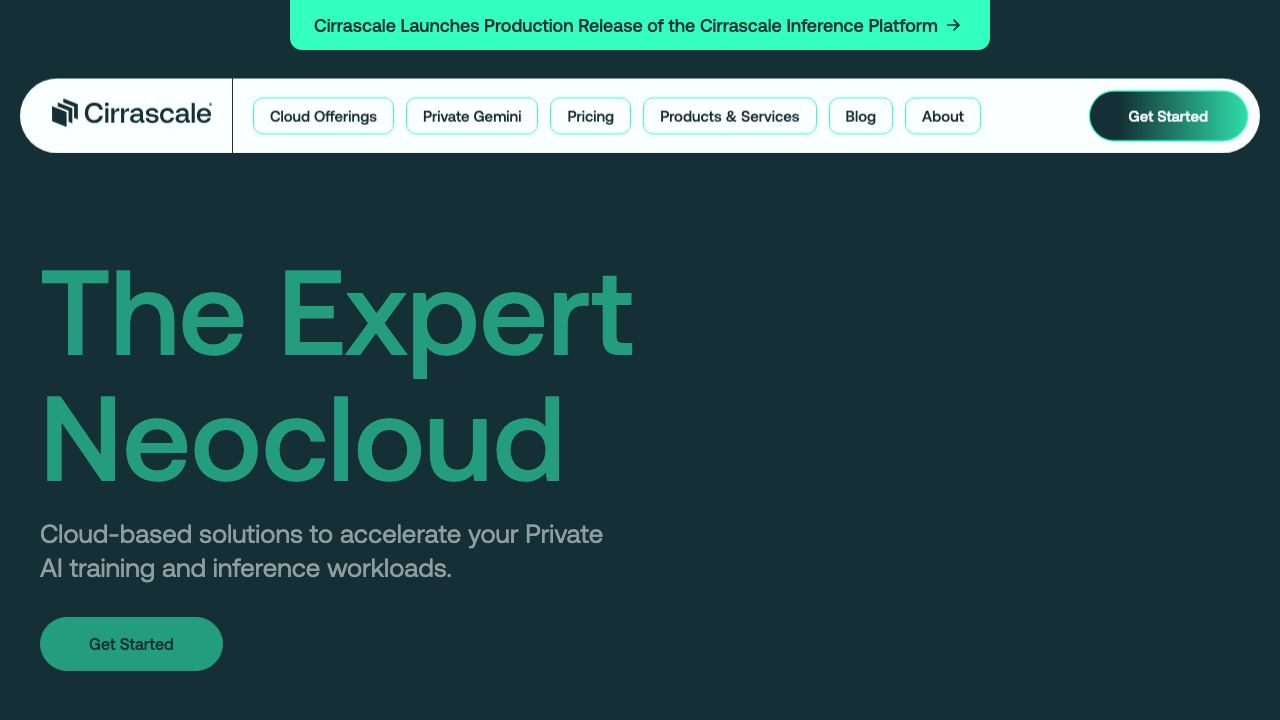
Task: Click the text "Cloud-based solutions to accelerate your Private"
Action: pyautogui.click(x=321, y=534)
